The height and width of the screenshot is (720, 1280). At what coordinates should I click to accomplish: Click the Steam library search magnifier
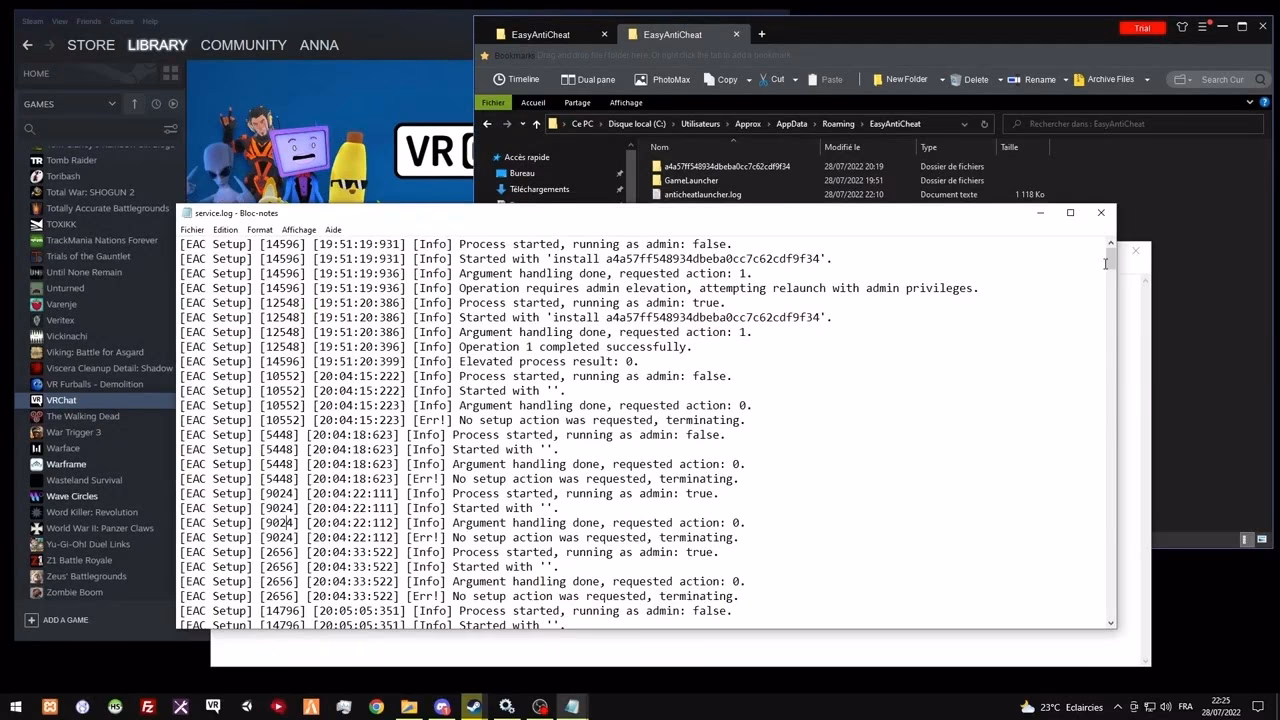pyautogui.click(x=30, y=128)
